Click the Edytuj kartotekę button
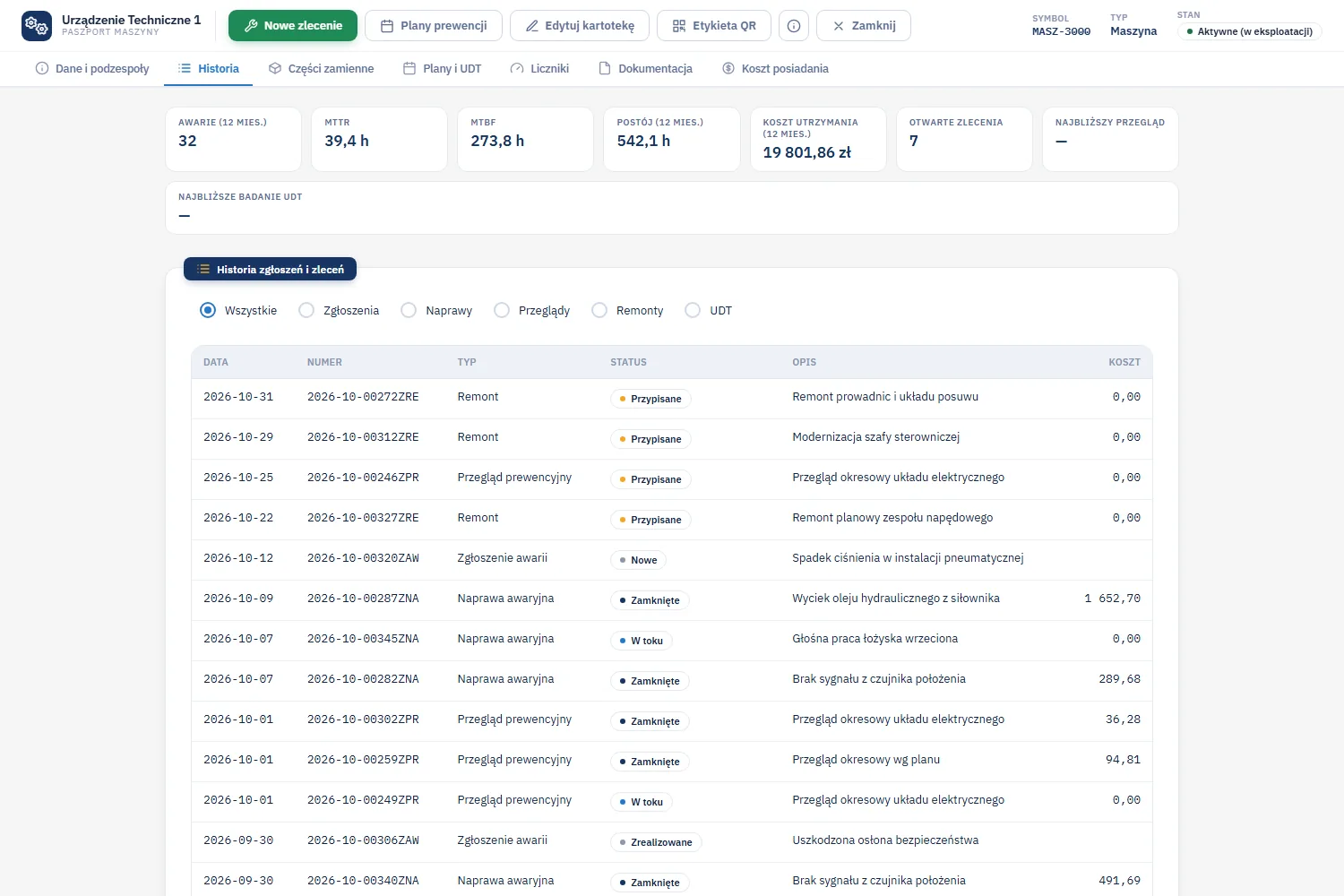This screenshot has height=896, width=1344. coord(580,26)
